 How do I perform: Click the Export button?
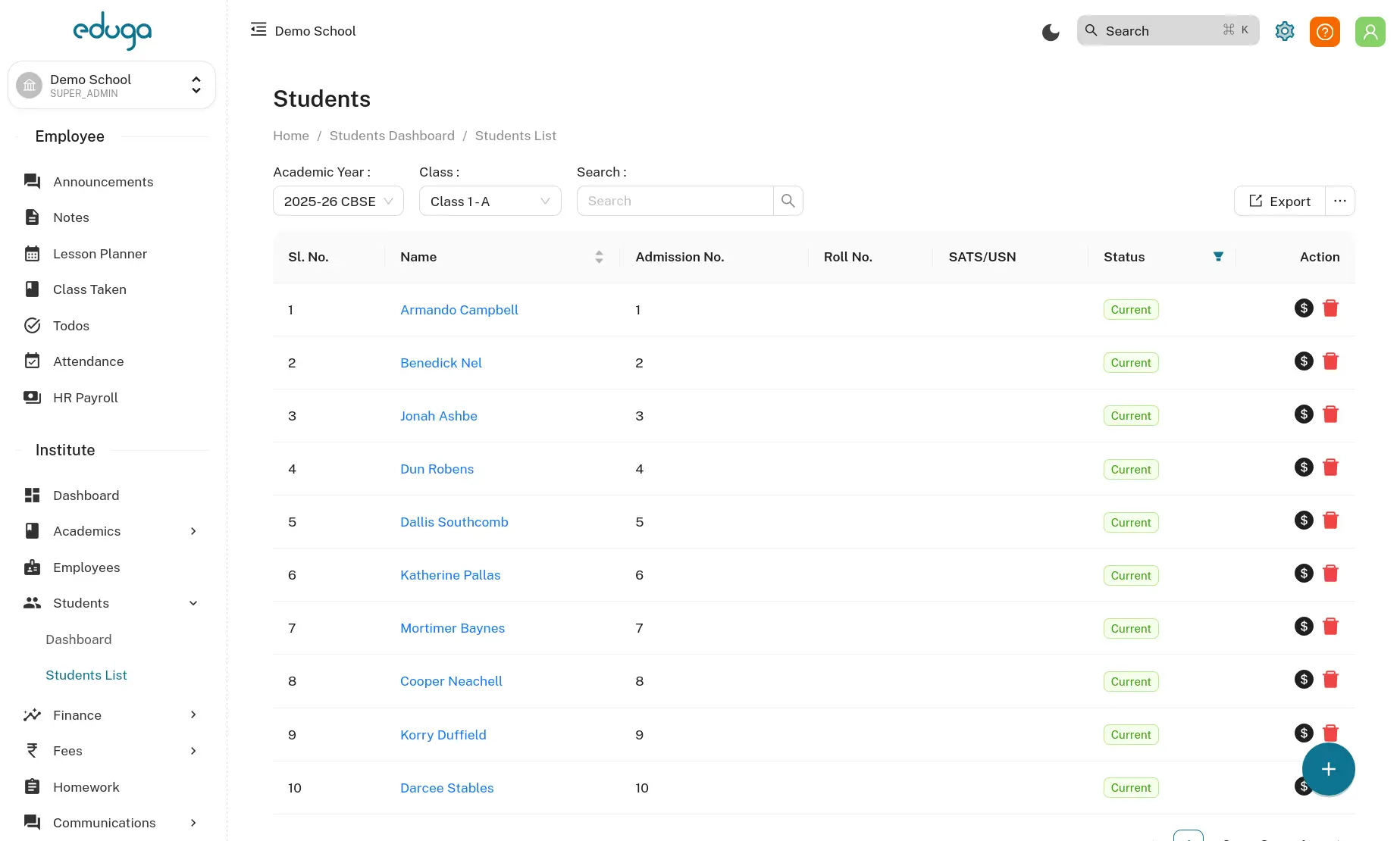pyautogui.click(x=1279, y=202)
